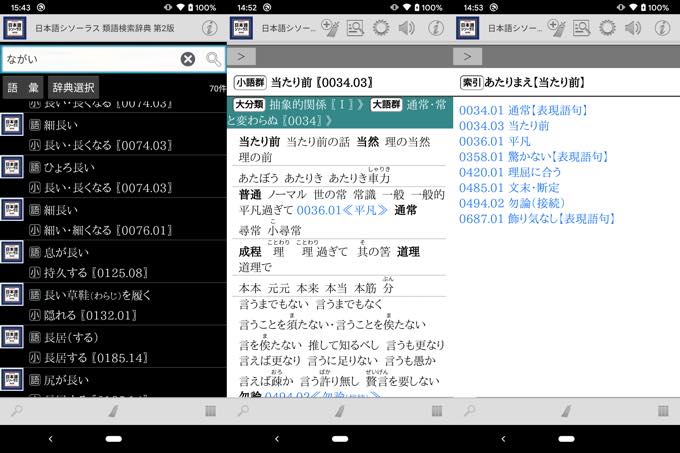Tap the info icon on the 索引 あたりまえ screen
This screenshot has width=680, height=453.
coord(663,28)
